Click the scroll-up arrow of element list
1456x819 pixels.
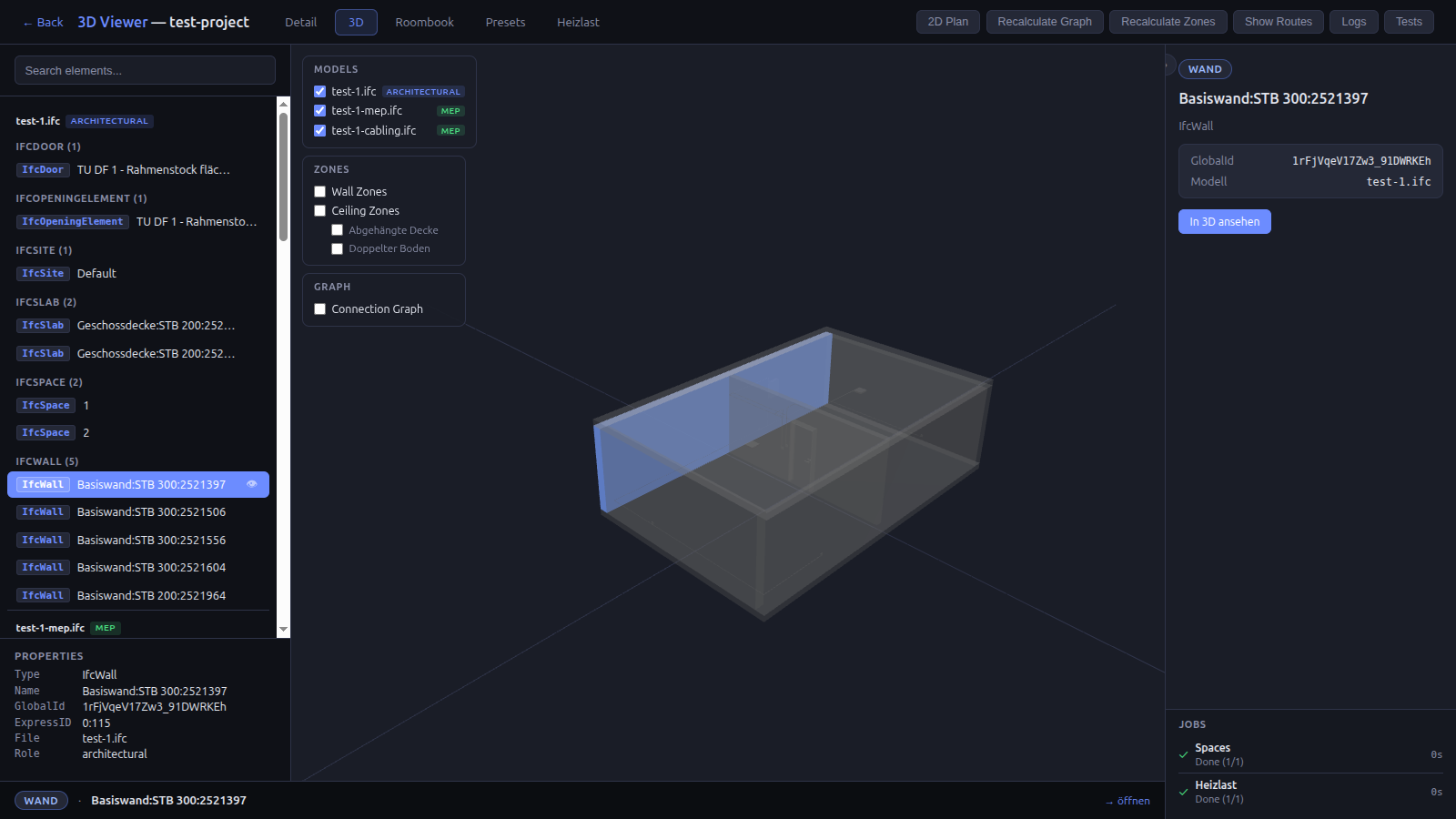(x=283, y=105)
